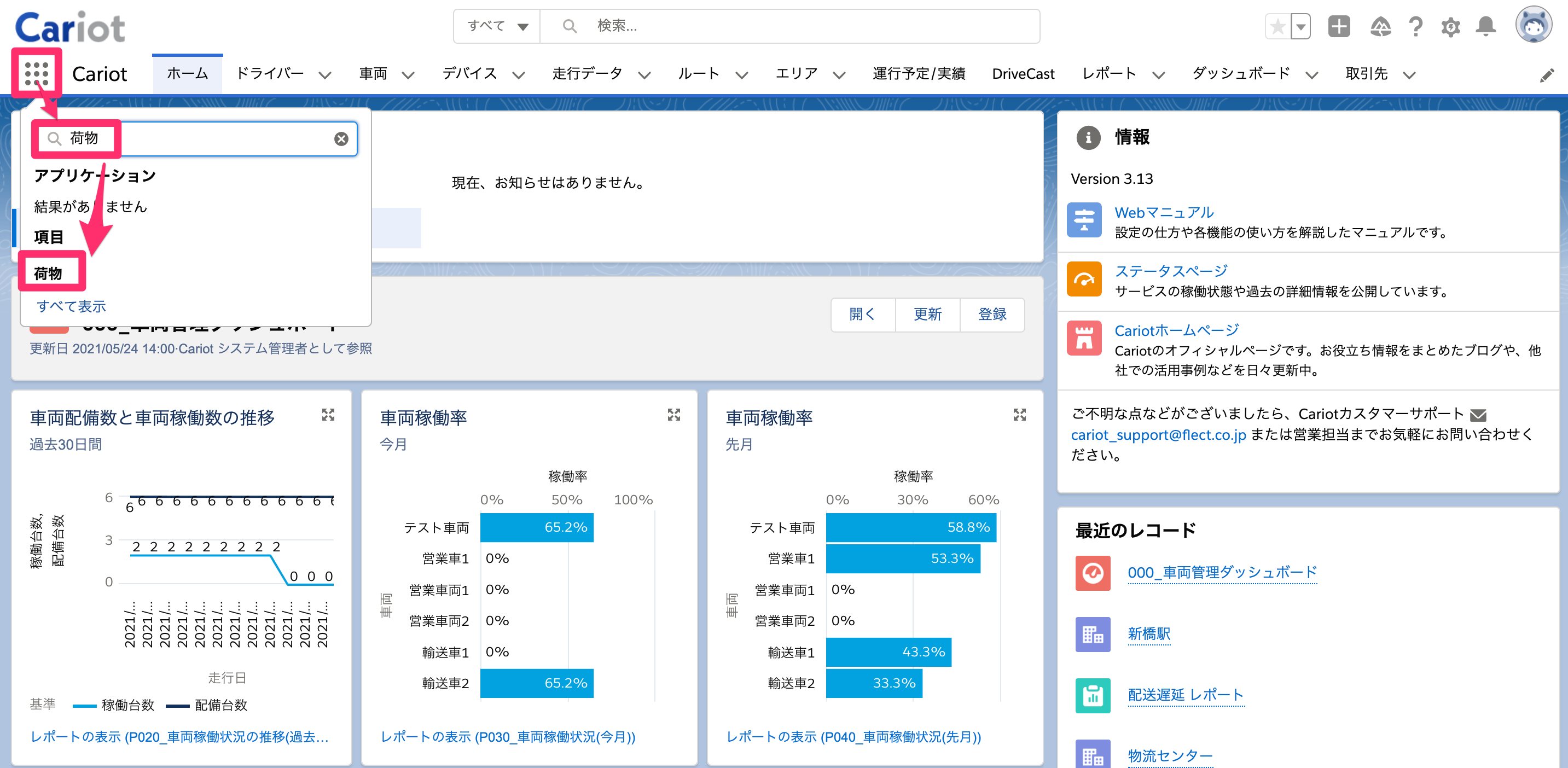Open the Webマニュアル link
The width and height of the screenshot is (1568, 768).
click(1164, 212)
